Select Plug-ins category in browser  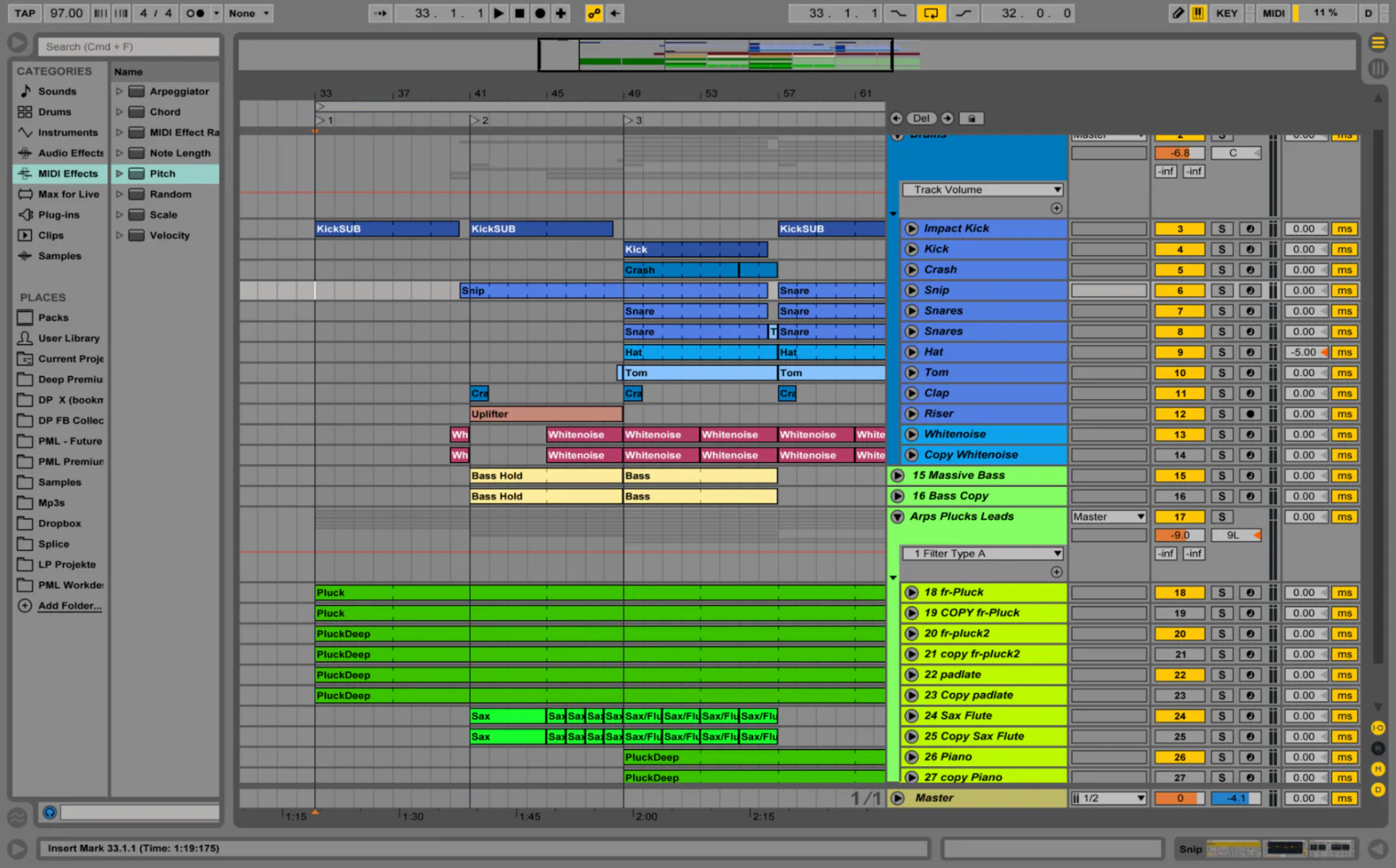(x=59, y=215)
